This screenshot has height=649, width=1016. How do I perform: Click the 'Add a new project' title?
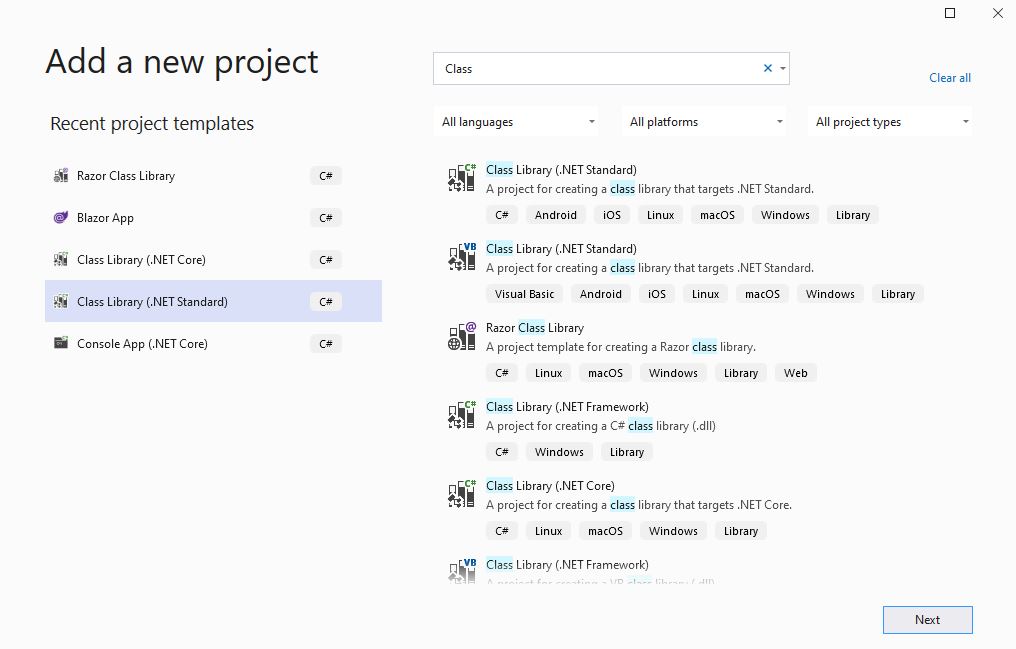click(x=181, y=63)
